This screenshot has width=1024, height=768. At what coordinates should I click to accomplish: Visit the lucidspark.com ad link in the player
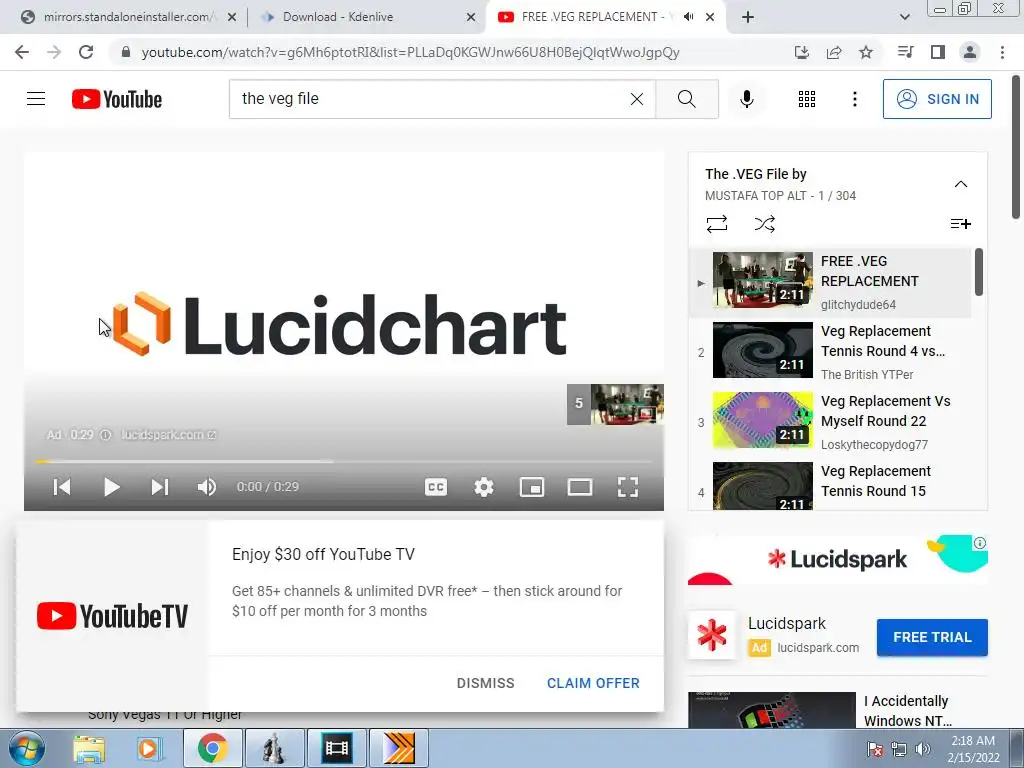point(168,434)
